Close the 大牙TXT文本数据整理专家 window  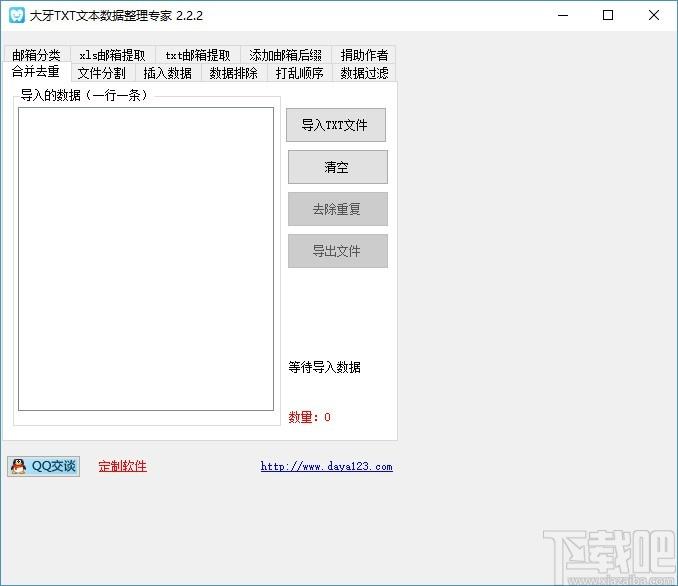coord(654,15)
